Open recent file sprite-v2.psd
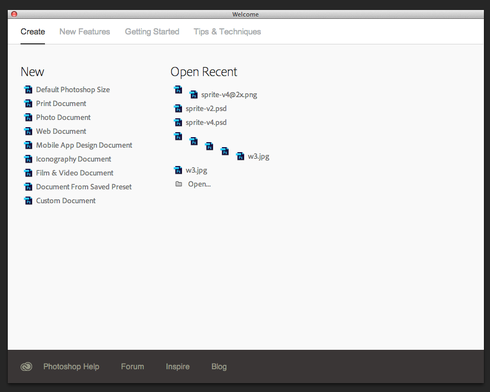 tap(206, 108)
